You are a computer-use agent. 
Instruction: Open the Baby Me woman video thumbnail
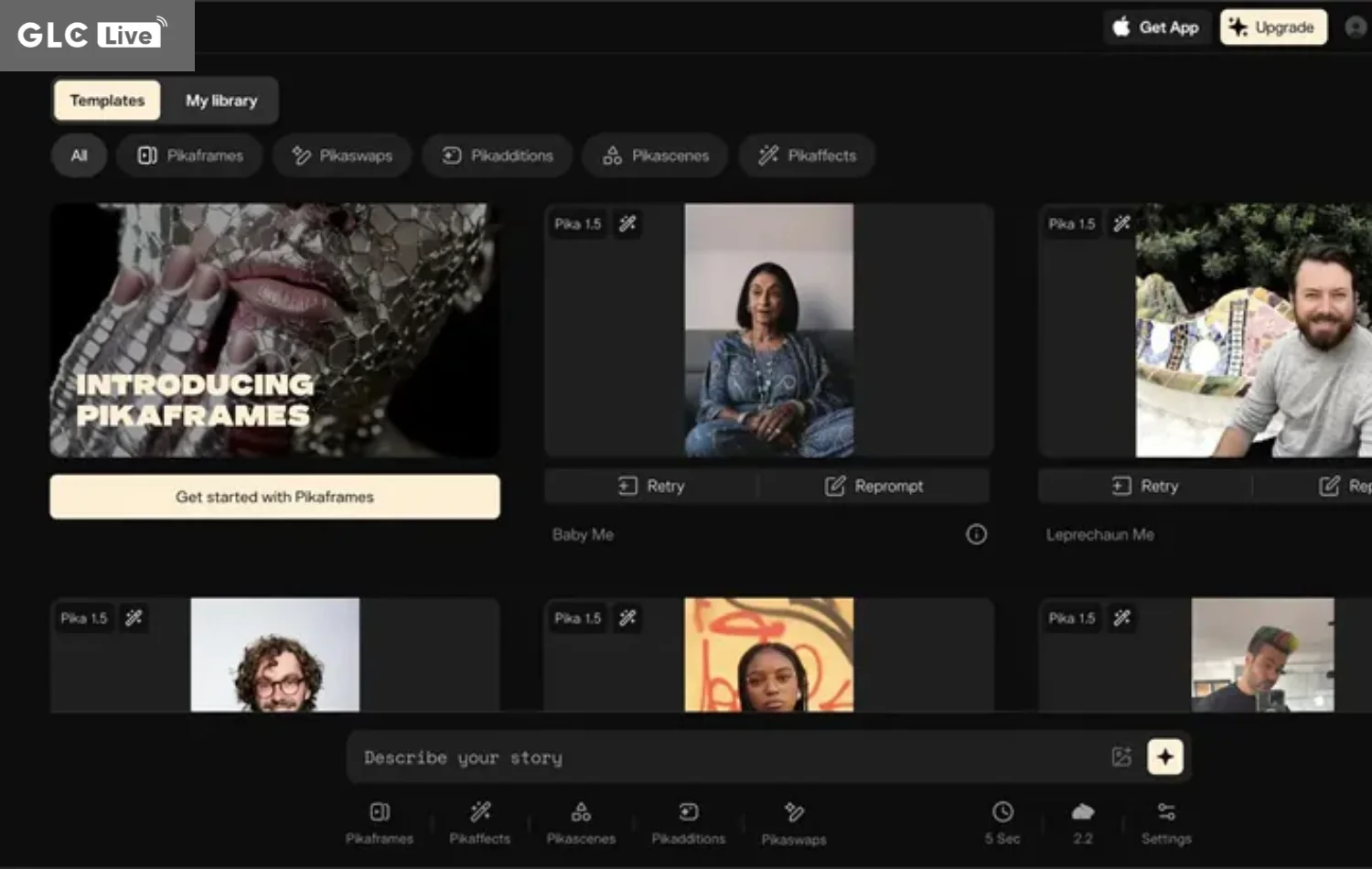[769, 330]
